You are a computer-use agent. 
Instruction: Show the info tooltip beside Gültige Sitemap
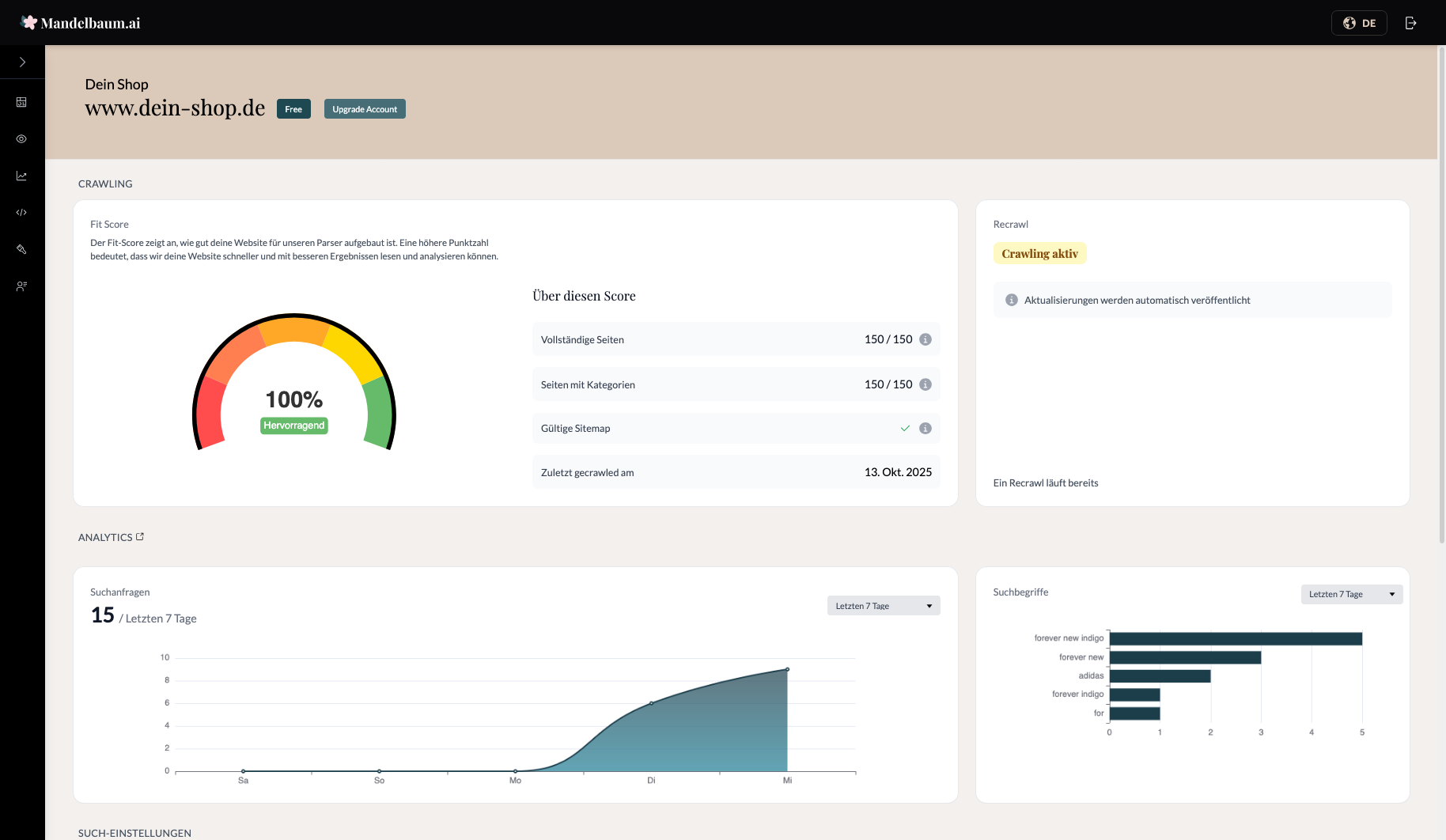(x=926, y=428)
